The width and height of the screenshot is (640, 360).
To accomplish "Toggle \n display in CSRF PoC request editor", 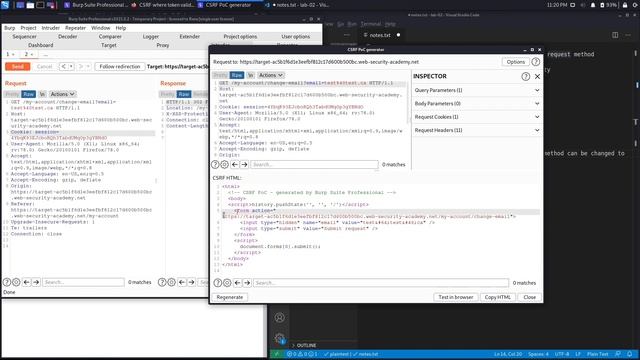I will [x=250, y=75].
